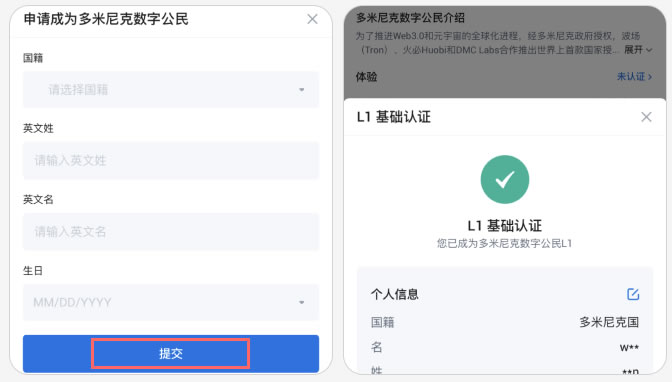The height and width of the screenshot is (382, 672).
Task: Select the 体验 row label
Action: tap(366, 77)
